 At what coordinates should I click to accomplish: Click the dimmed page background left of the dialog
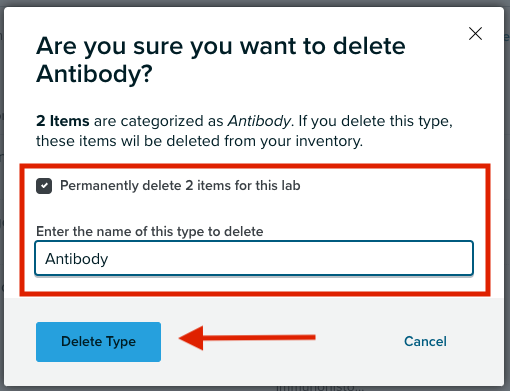coord(2,200)
